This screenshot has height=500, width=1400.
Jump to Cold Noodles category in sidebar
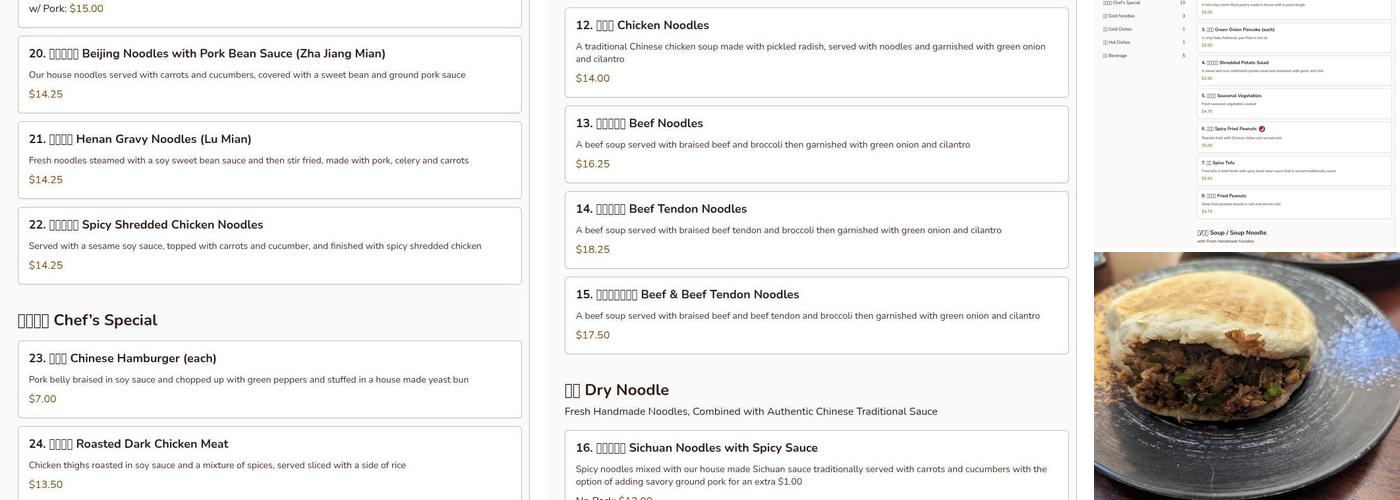[1119, 16]
